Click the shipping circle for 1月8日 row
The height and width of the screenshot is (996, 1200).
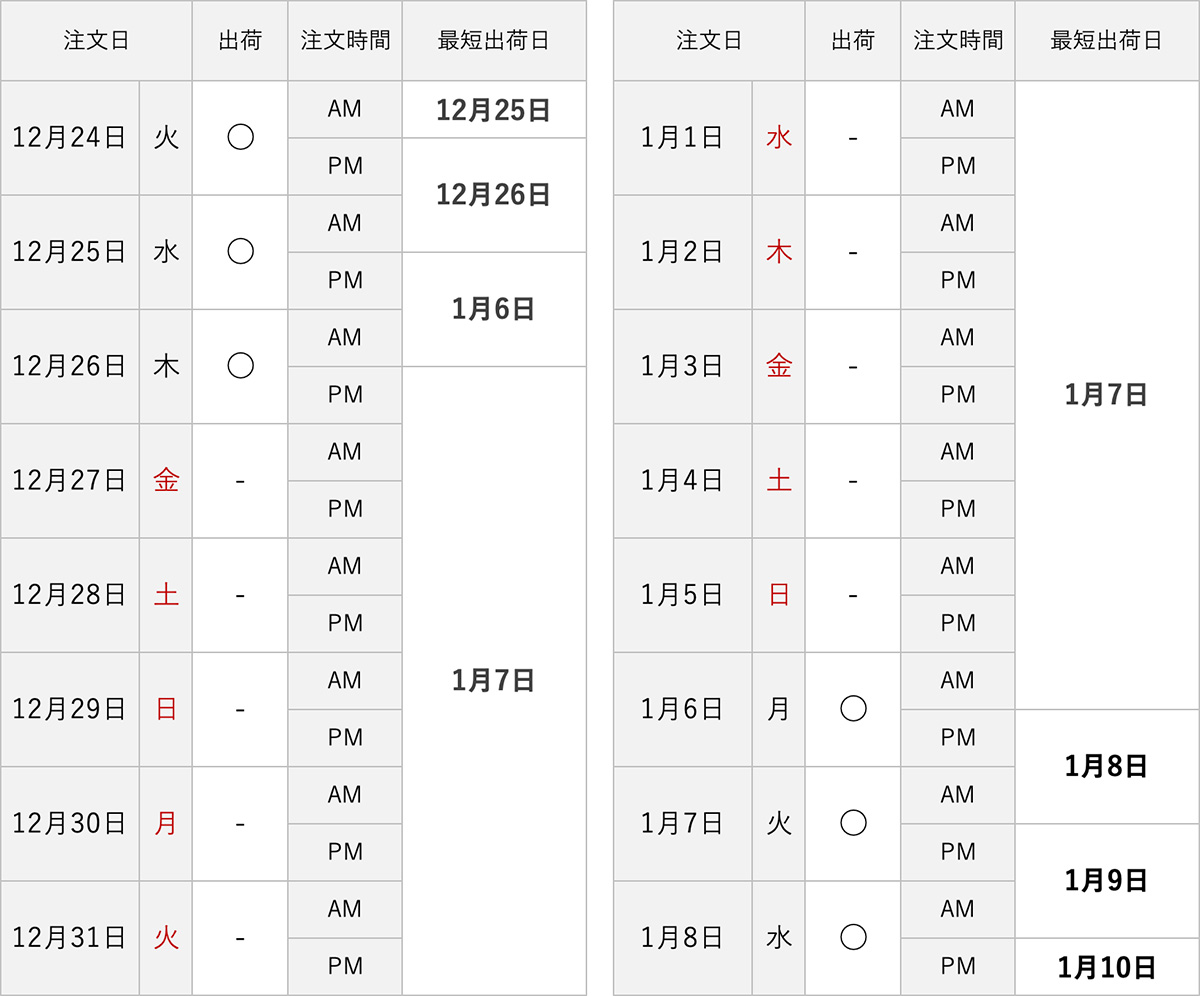(x=852, y=937)
